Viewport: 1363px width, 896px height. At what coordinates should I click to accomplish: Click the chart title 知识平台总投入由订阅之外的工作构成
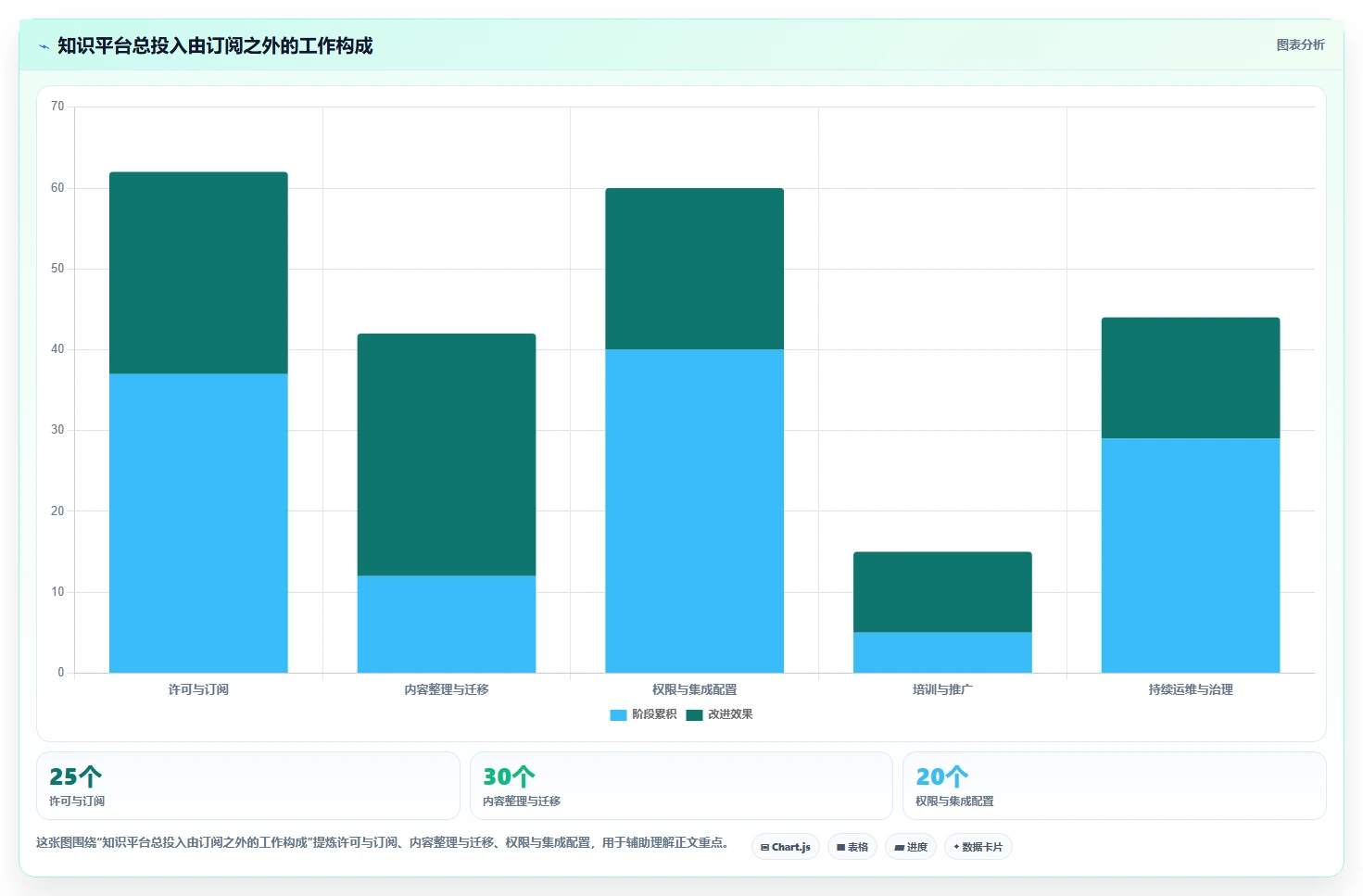click(215, 45)
